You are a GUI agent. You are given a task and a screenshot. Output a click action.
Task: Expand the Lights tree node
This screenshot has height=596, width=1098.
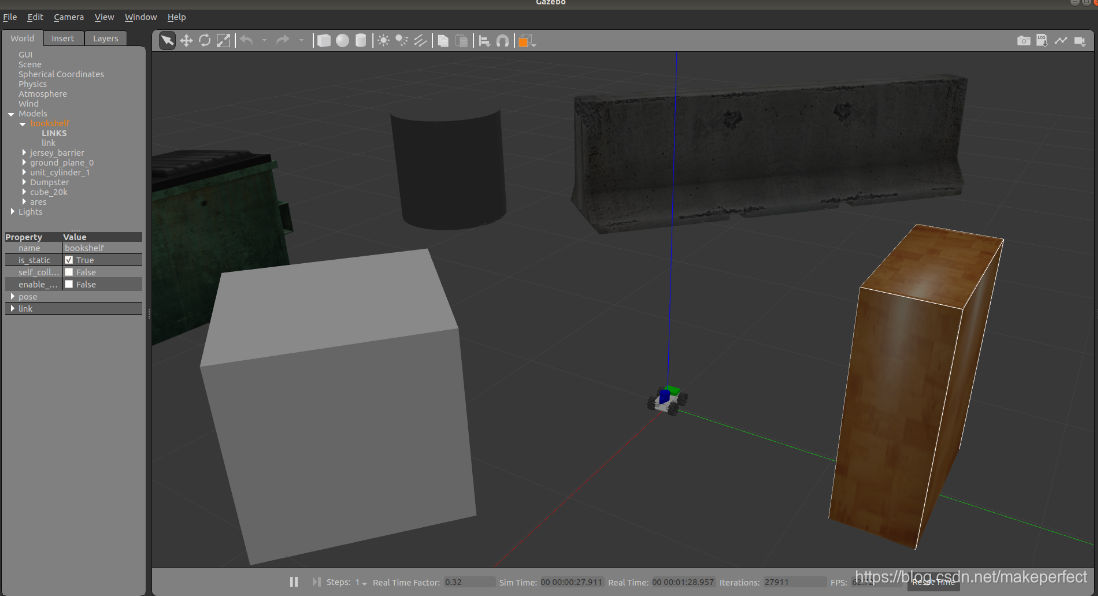(x=12, y=212)
